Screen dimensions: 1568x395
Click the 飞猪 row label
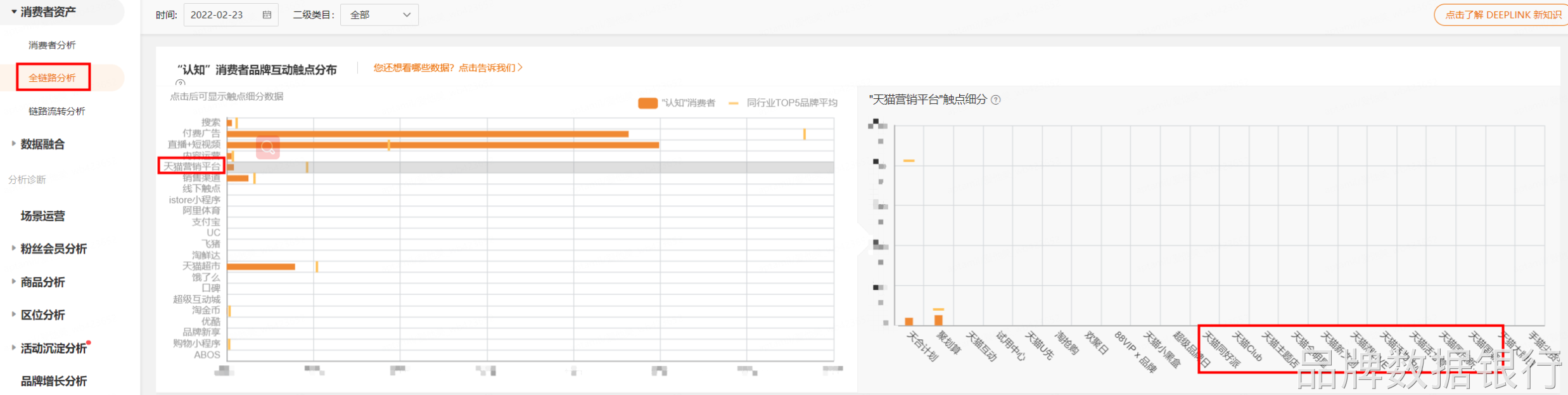211,243
